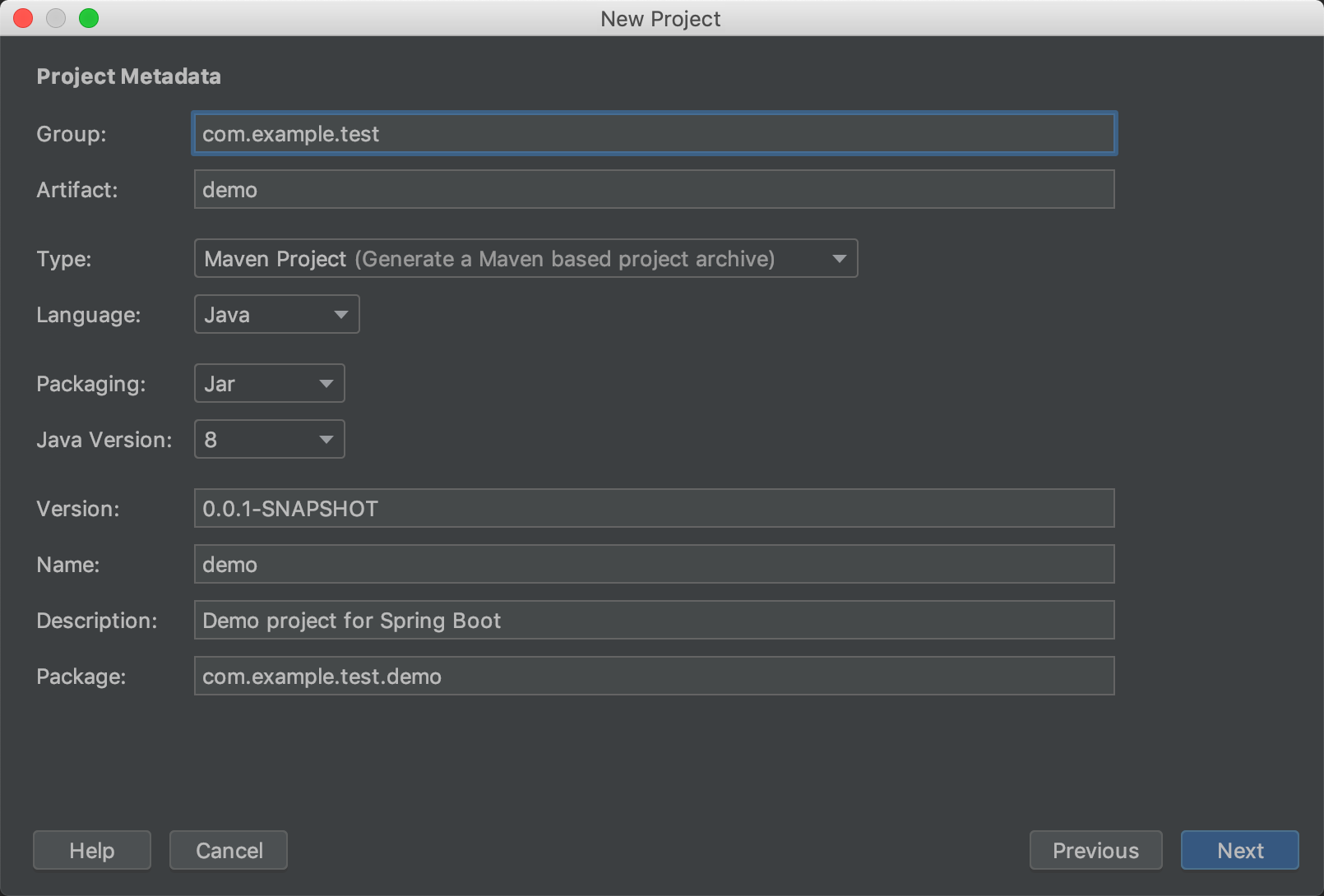The image size is (1324, 896).
Task: Select the Package input field
Action: (x=654, y=677)
